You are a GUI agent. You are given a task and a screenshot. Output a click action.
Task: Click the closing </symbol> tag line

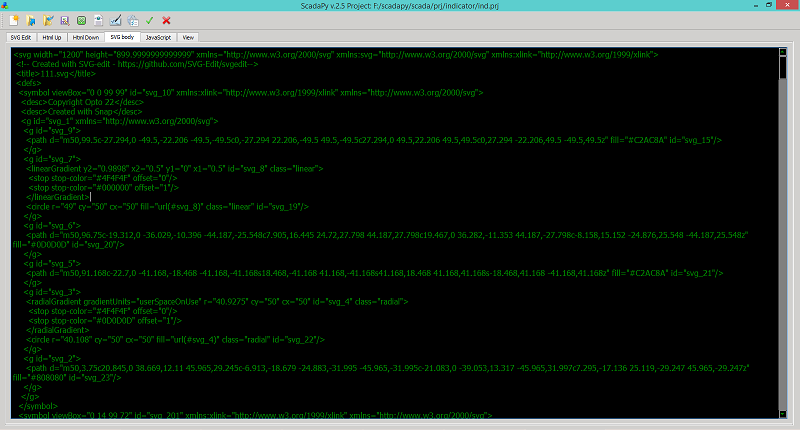38,406
